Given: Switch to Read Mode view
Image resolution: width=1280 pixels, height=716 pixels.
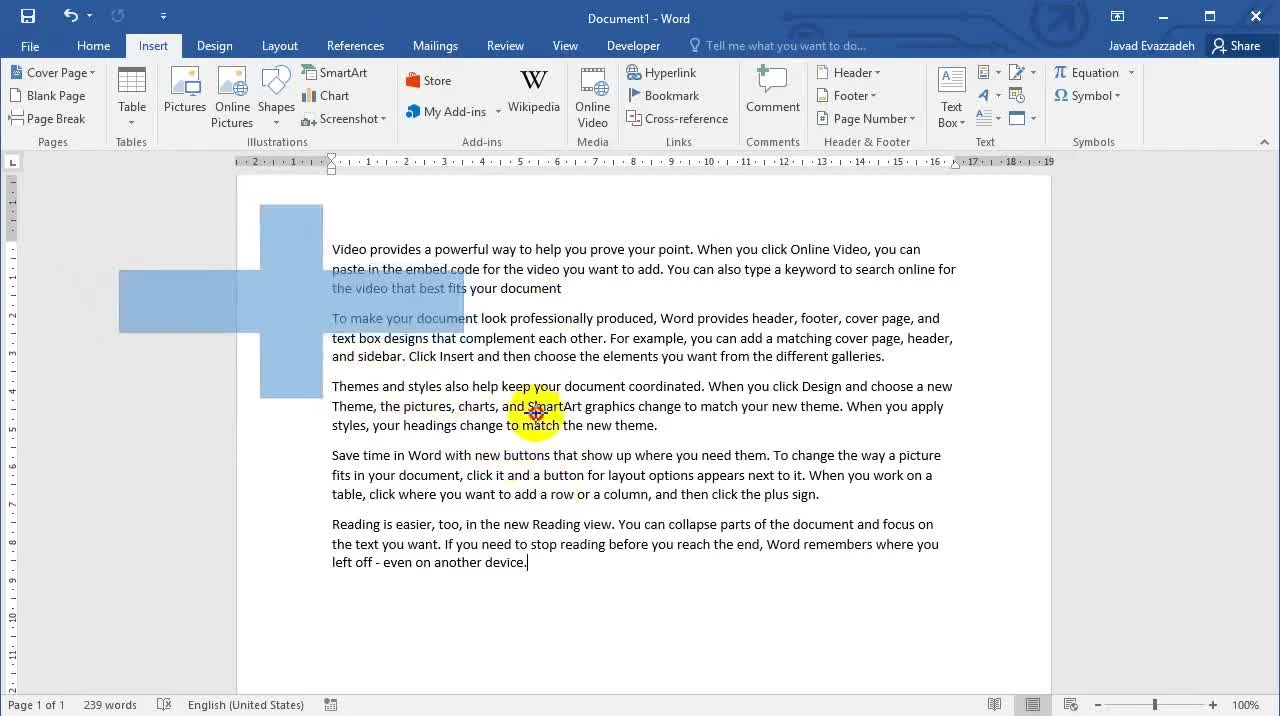Looking at the screenshot, I should (x=994, y=705).
